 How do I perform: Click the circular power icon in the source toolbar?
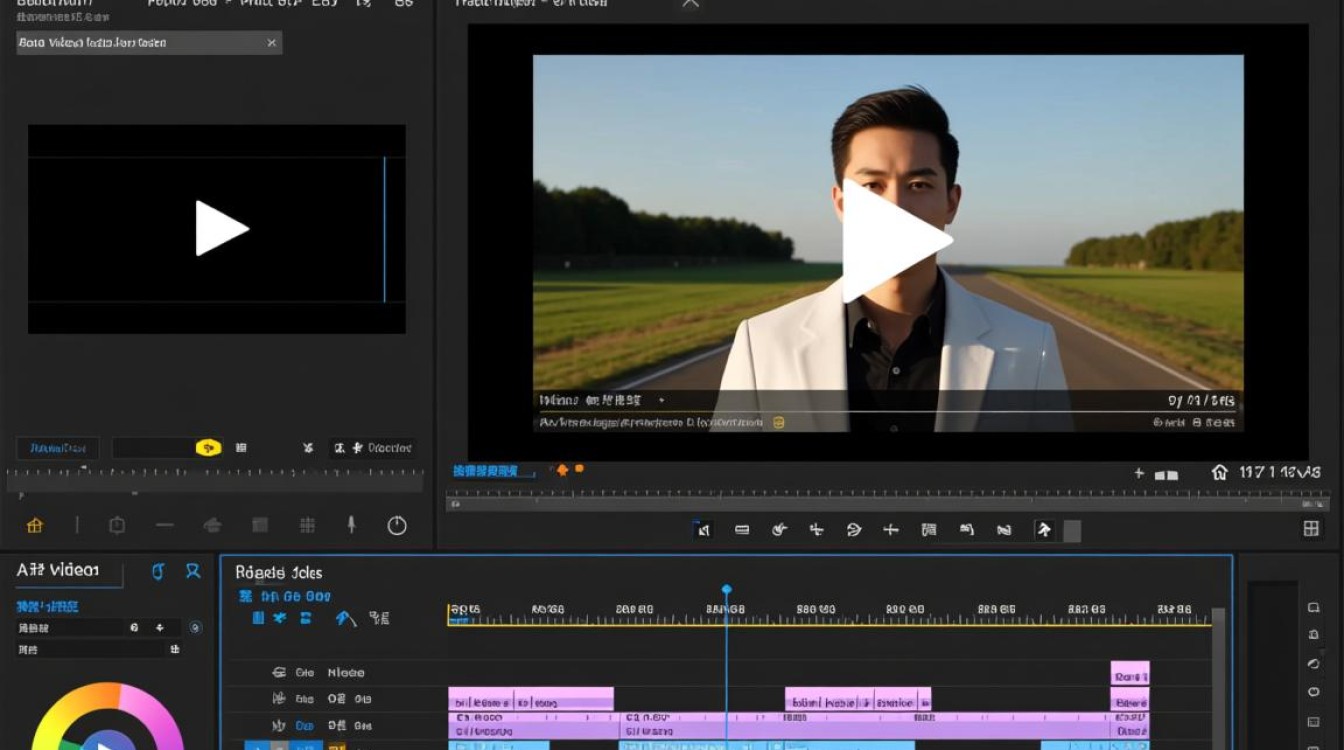pos(397,525)
